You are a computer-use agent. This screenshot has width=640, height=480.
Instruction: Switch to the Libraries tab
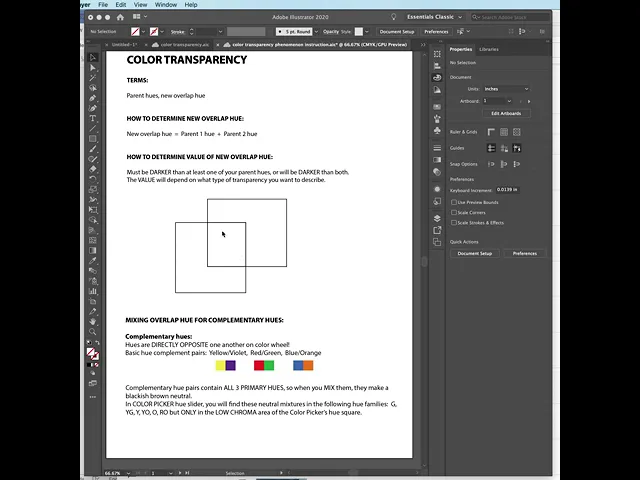coord(489,49)
